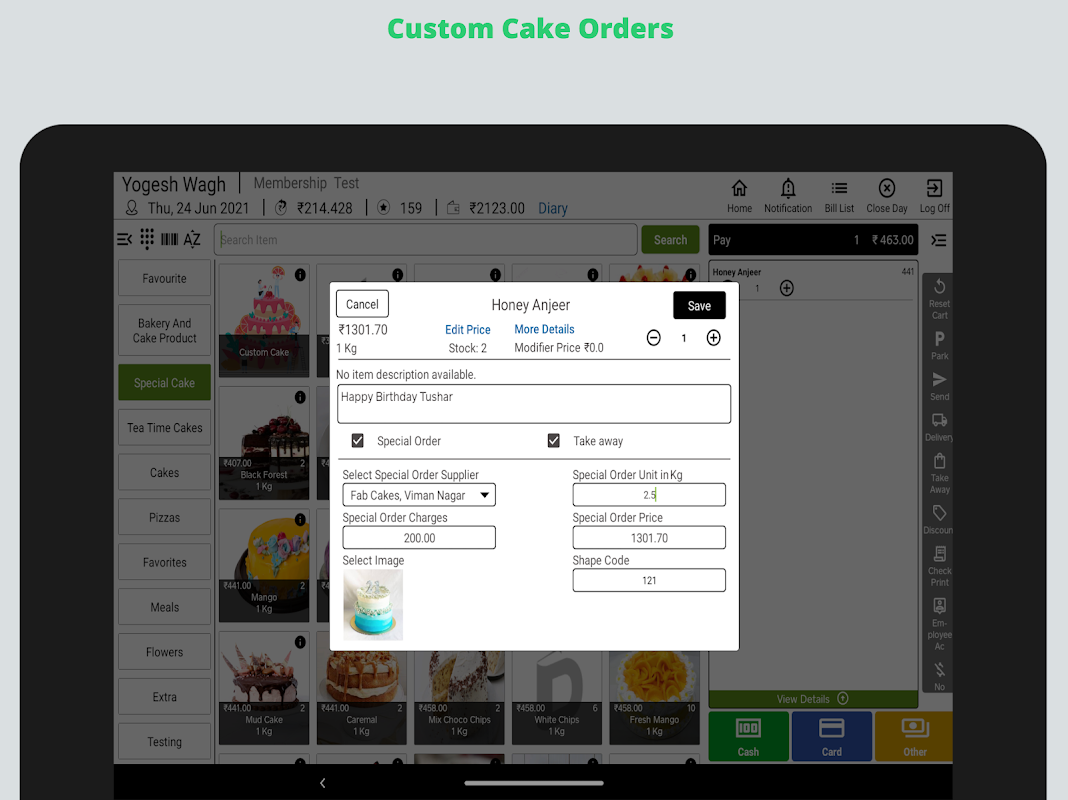The height and width of the screenshot is (800, 1068).
Task: Select the White Chips 1 Kg item
Action: (x=556, y=698)
